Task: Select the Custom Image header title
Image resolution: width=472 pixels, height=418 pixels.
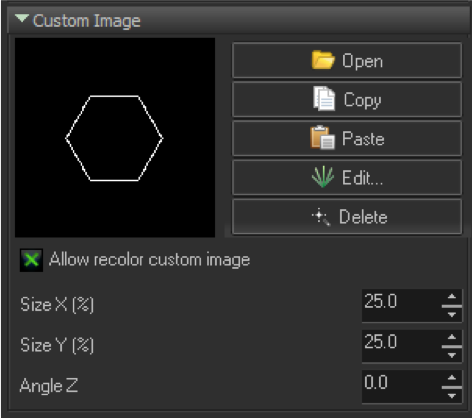Action: (x=87, y=21)
